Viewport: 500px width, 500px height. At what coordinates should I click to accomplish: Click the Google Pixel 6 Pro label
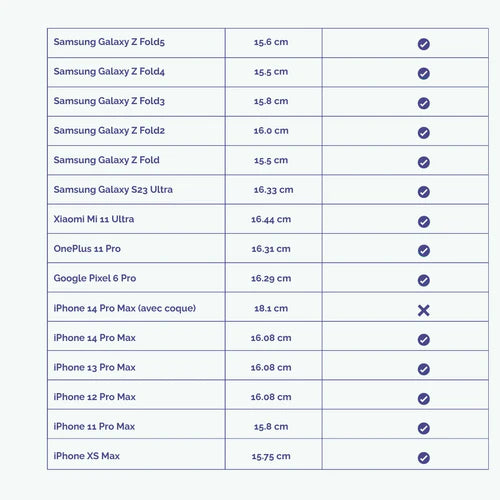coord(95,278)
